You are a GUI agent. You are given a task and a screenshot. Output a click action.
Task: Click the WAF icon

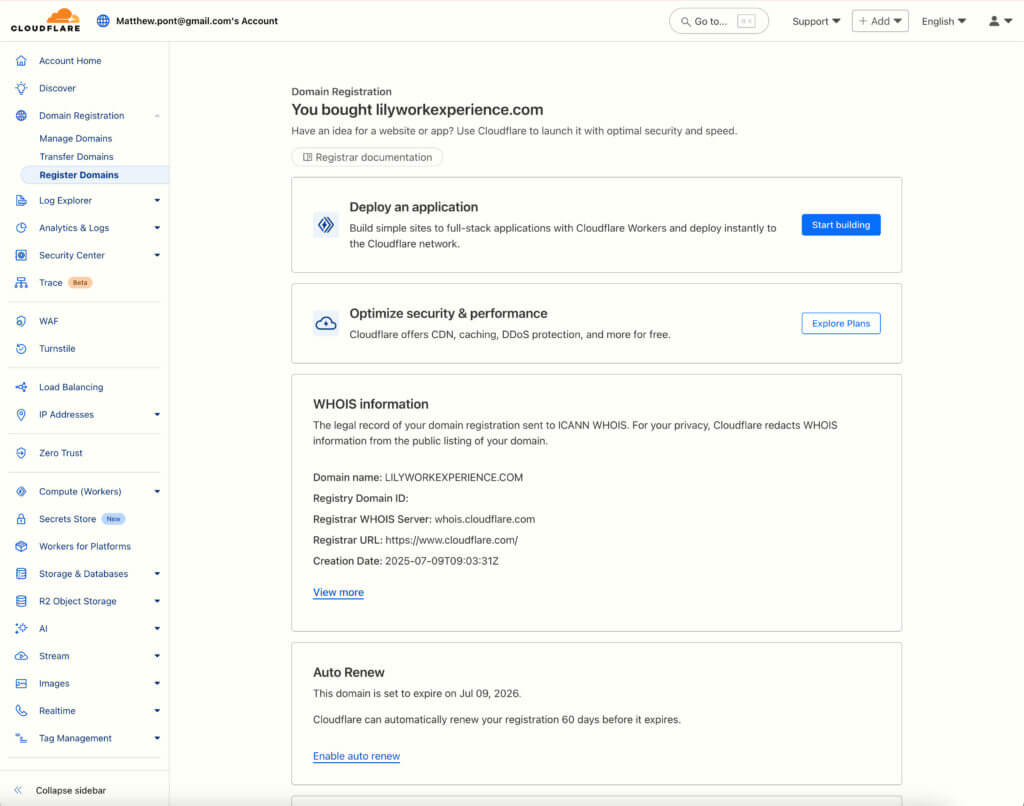(x=21, y=321)
